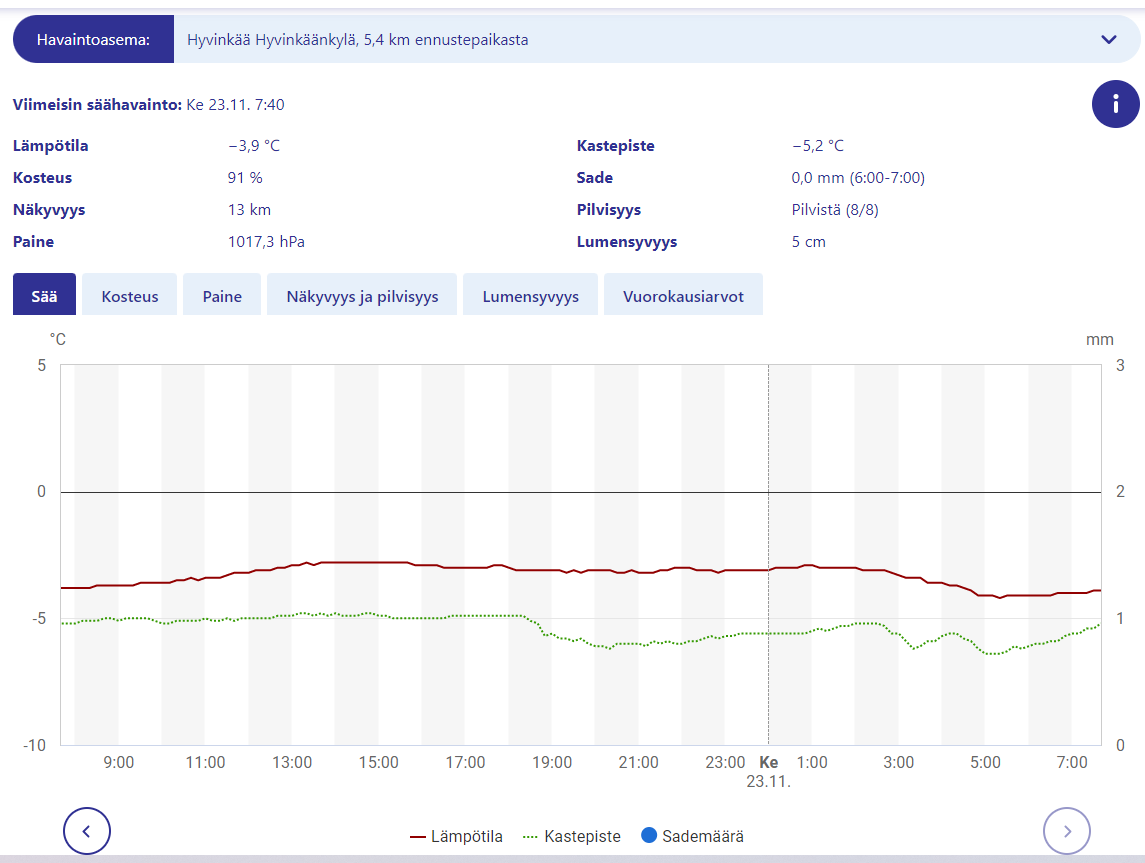Expand the observation station dropdown chevron

(1108, 40)
